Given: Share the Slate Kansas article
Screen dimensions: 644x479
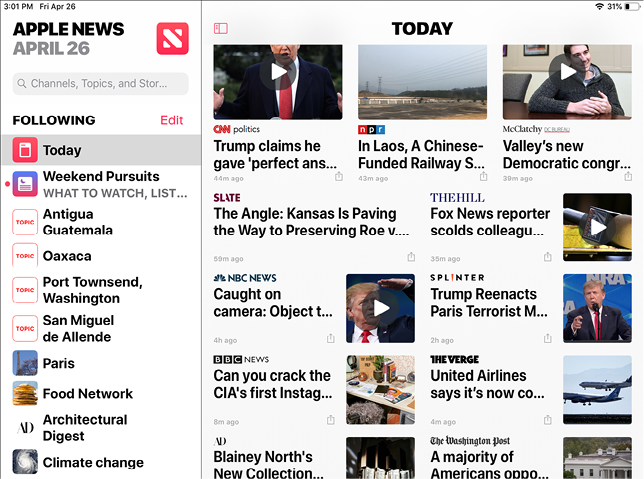Looking at the screenshot, I should (x=411, y=257).
